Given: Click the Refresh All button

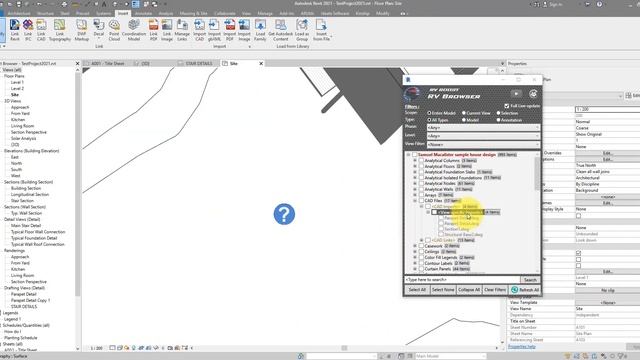Looking at the screenshot, I should point(525,290).
